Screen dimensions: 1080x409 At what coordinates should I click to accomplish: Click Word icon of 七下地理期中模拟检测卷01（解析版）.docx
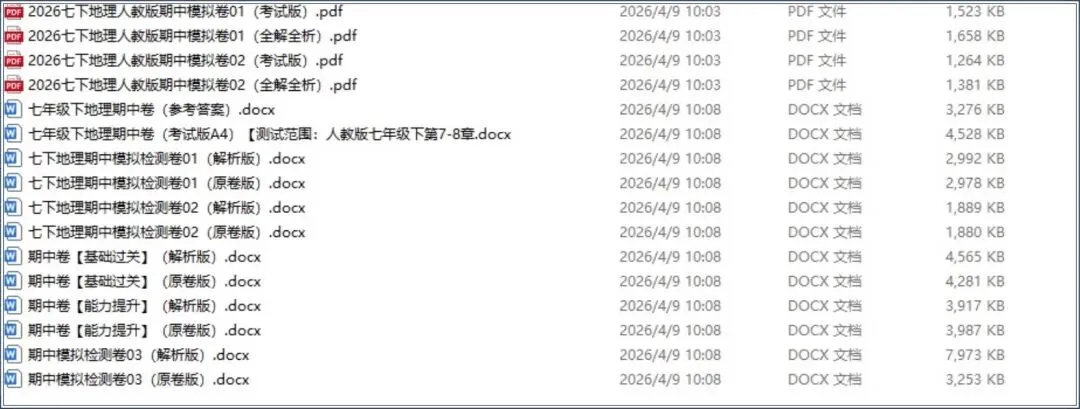[13, 159]
